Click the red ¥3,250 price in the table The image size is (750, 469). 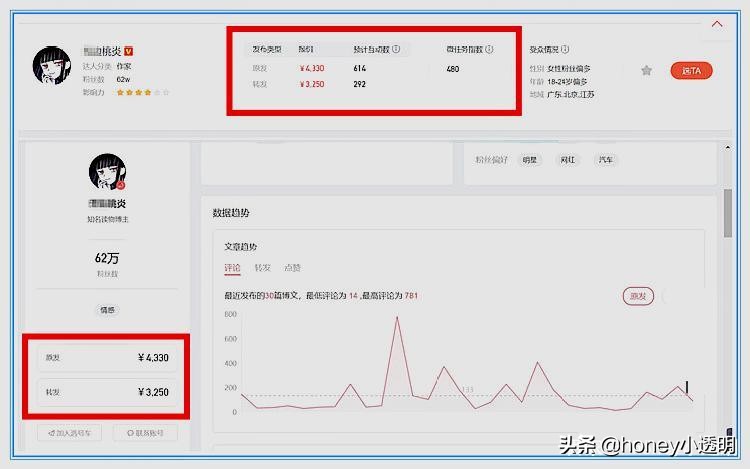coord(312,84)
